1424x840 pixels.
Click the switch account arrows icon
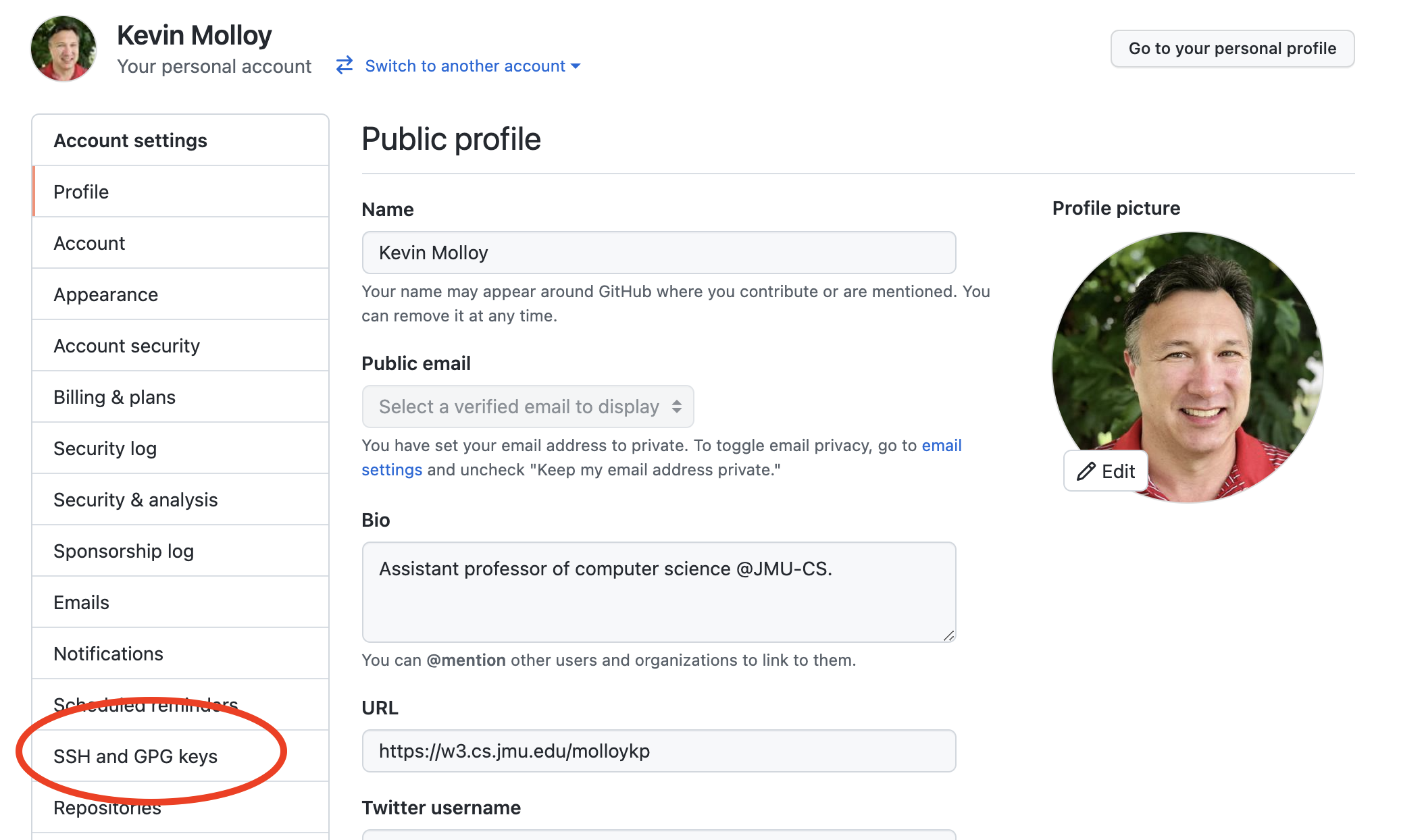[x=345, y=65]
